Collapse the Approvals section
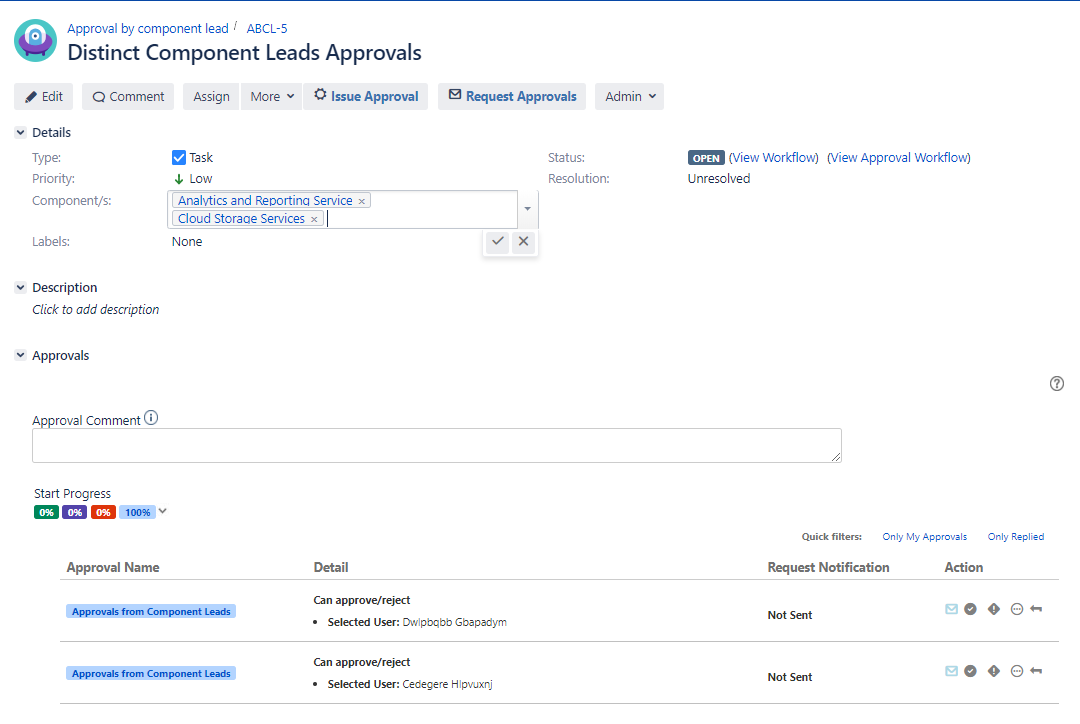This screenshot has width=1080, height=724. (21, 355)
